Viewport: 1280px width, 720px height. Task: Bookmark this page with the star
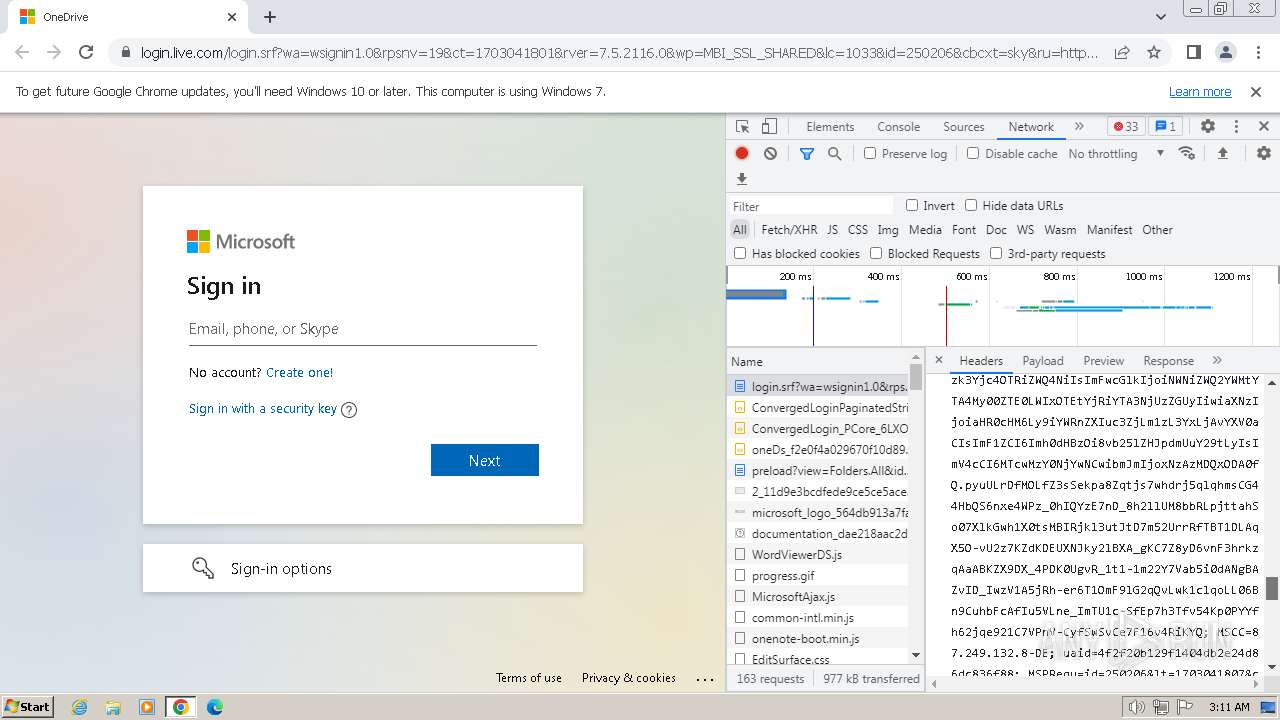point(1154,52)
